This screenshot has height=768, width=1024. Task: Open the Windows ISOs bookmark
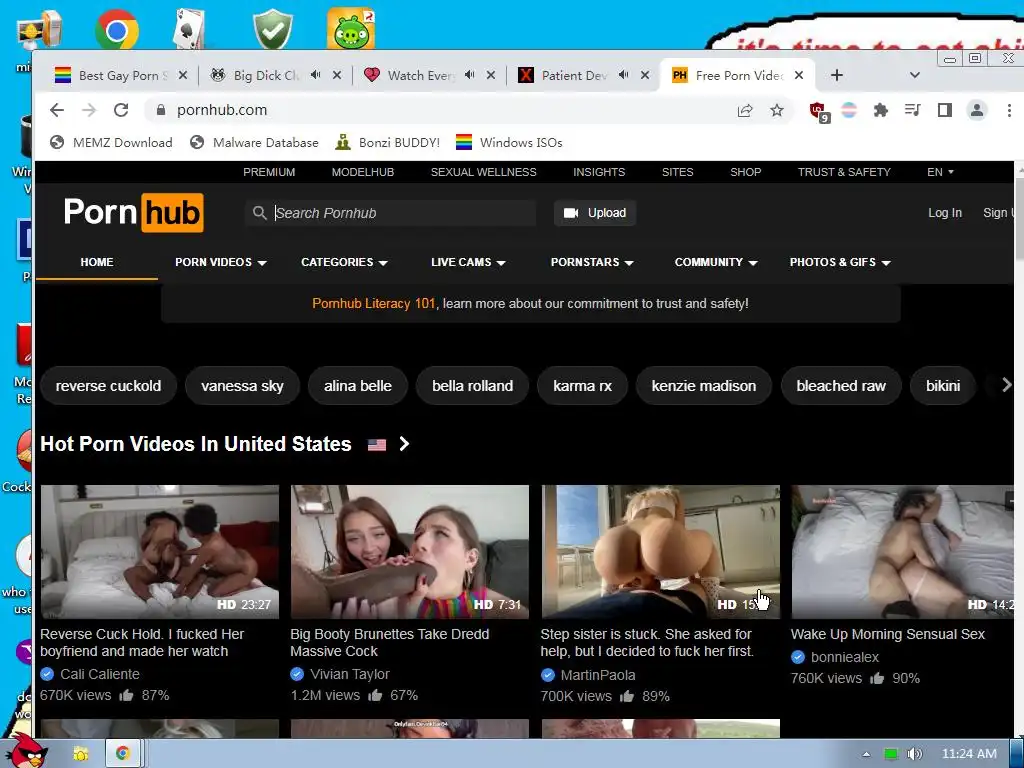pyautogui.click(x=509, y=142)
